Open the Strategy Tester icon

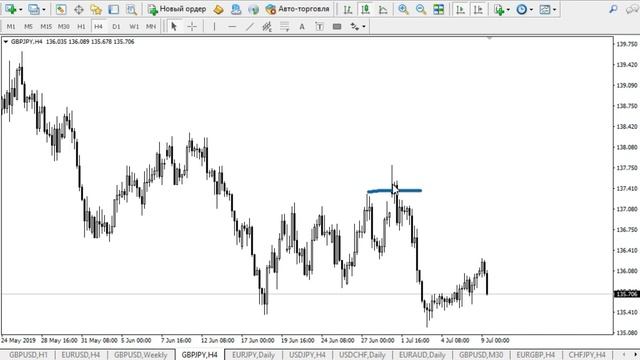click(x=131, y=9)
